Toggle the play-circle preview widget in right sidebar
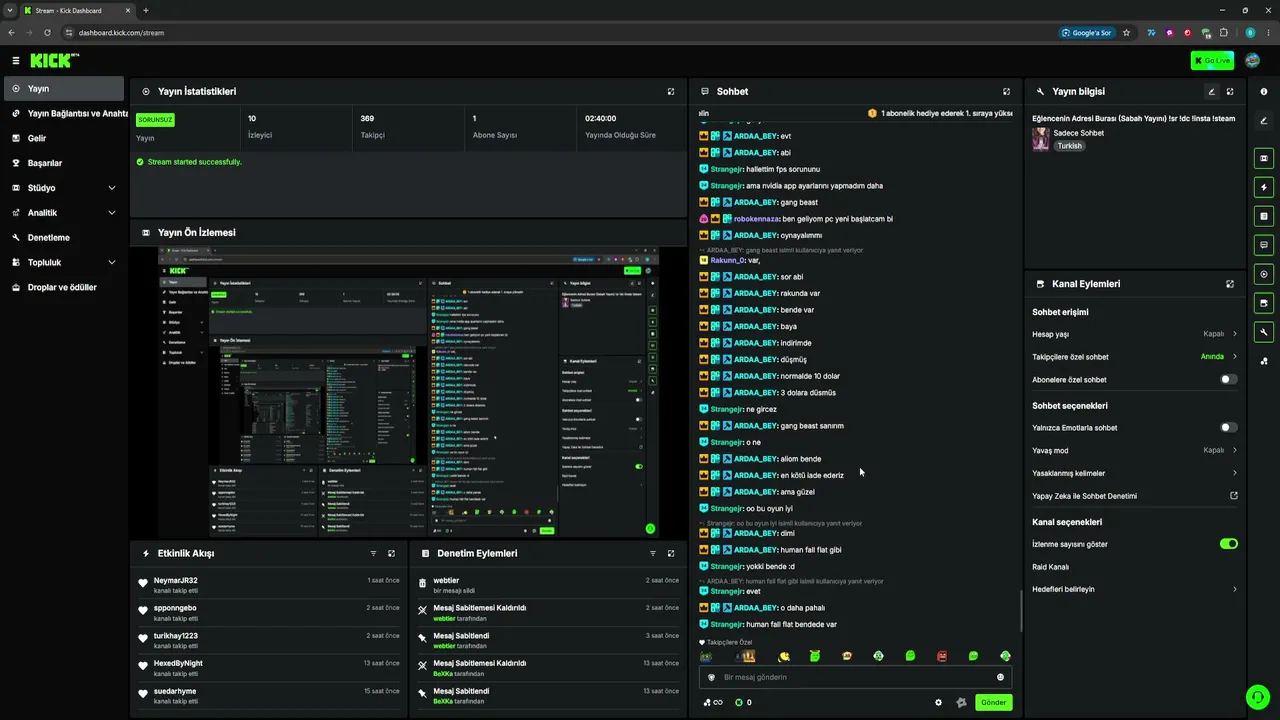1280x720 pixels. [1264, 274]
